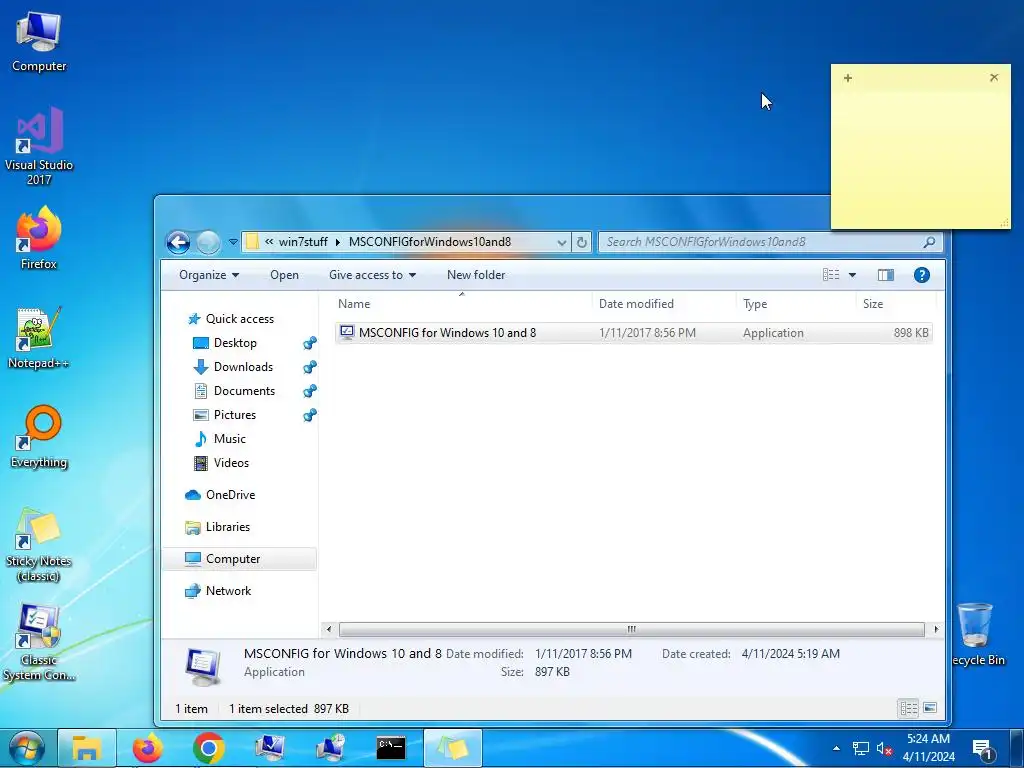This screenshot has width=1024, height=768.
Task: Toggle the preview pane button
Action: coord(886,275)
